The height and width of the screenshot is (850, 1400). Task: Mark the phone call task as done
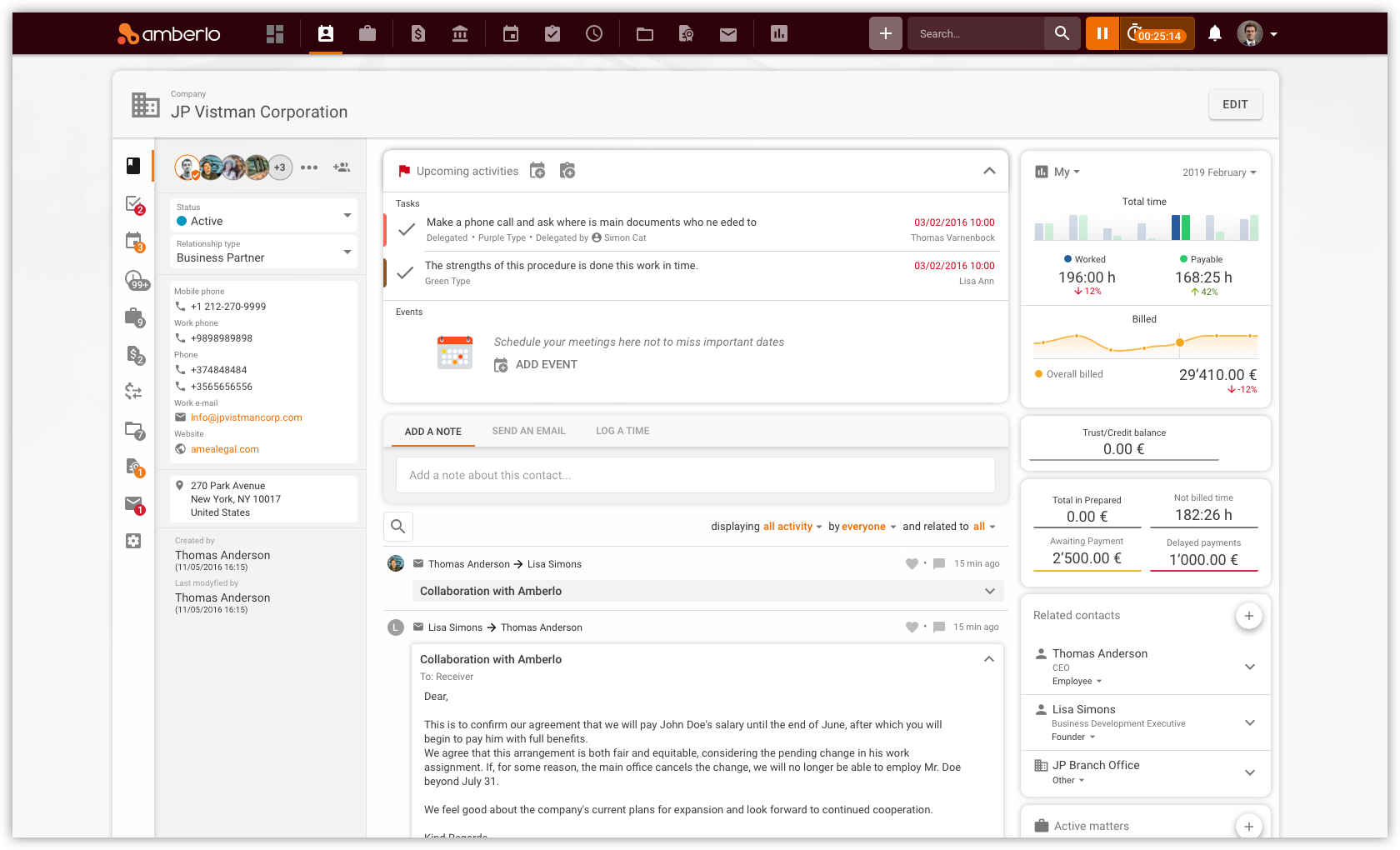[407, 229]
